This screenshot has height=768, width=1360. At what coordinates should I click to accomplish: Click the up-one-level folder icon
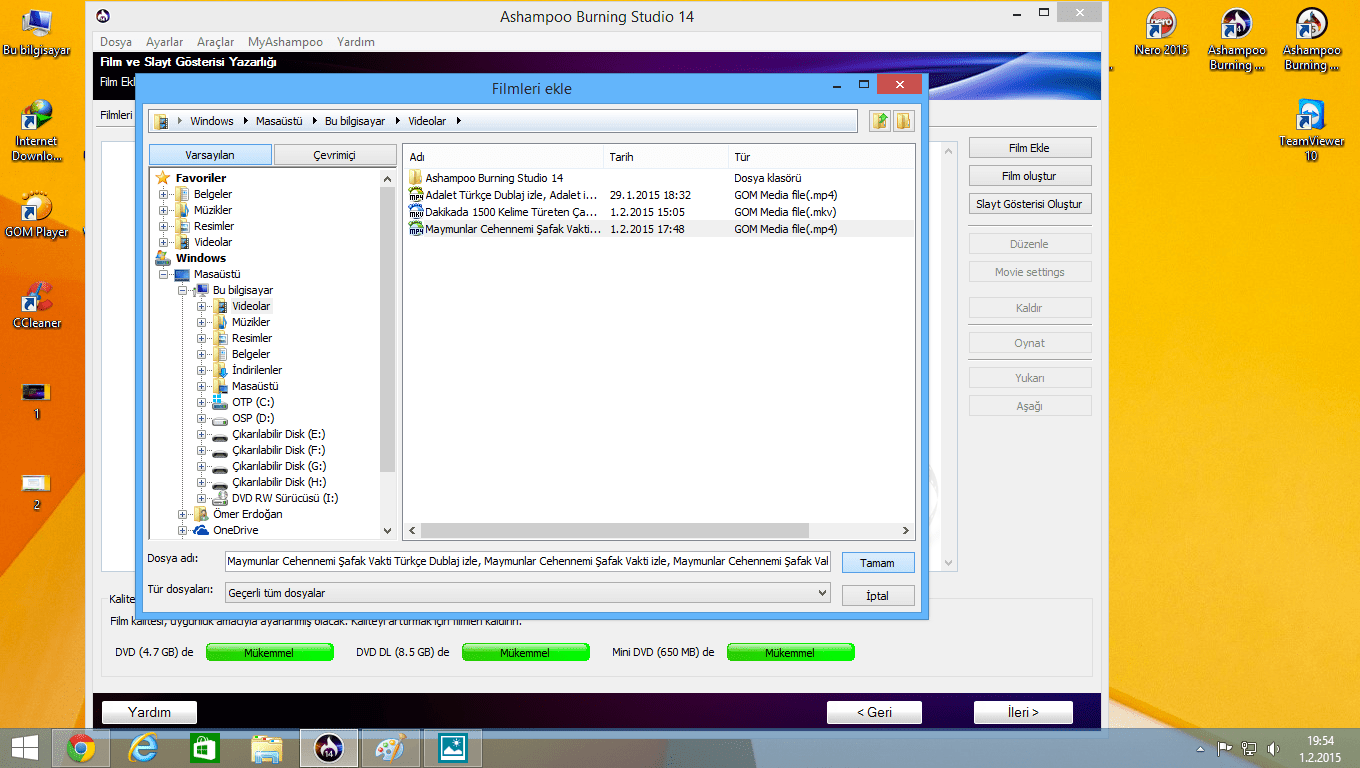[x=880, y=121]
